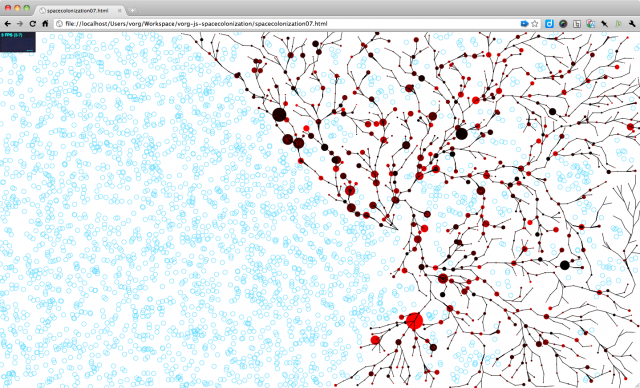Click the forward navigation arrow
The width and height of the screenshot is (640, 388).
[x=20, y=24]
